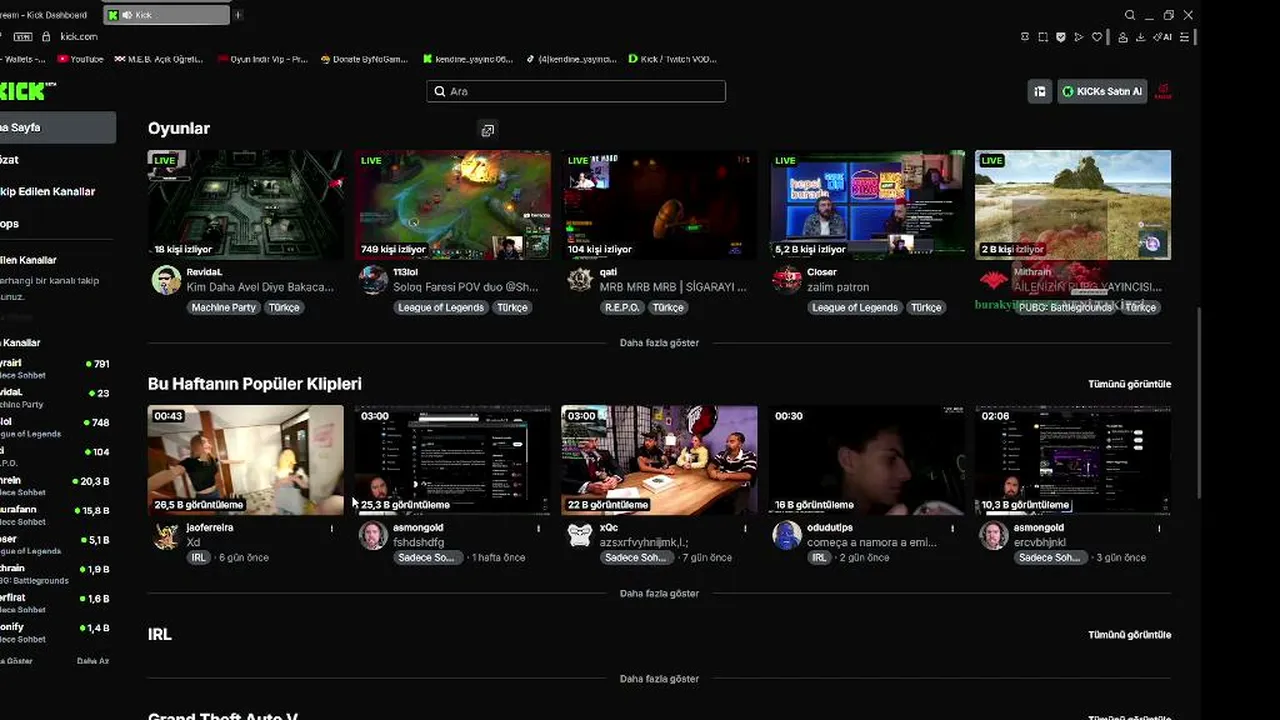Play jaoferreira 00:43 clip thumbnail
The height and width of the screenshot is (720, 1280).
pos(246,460)
